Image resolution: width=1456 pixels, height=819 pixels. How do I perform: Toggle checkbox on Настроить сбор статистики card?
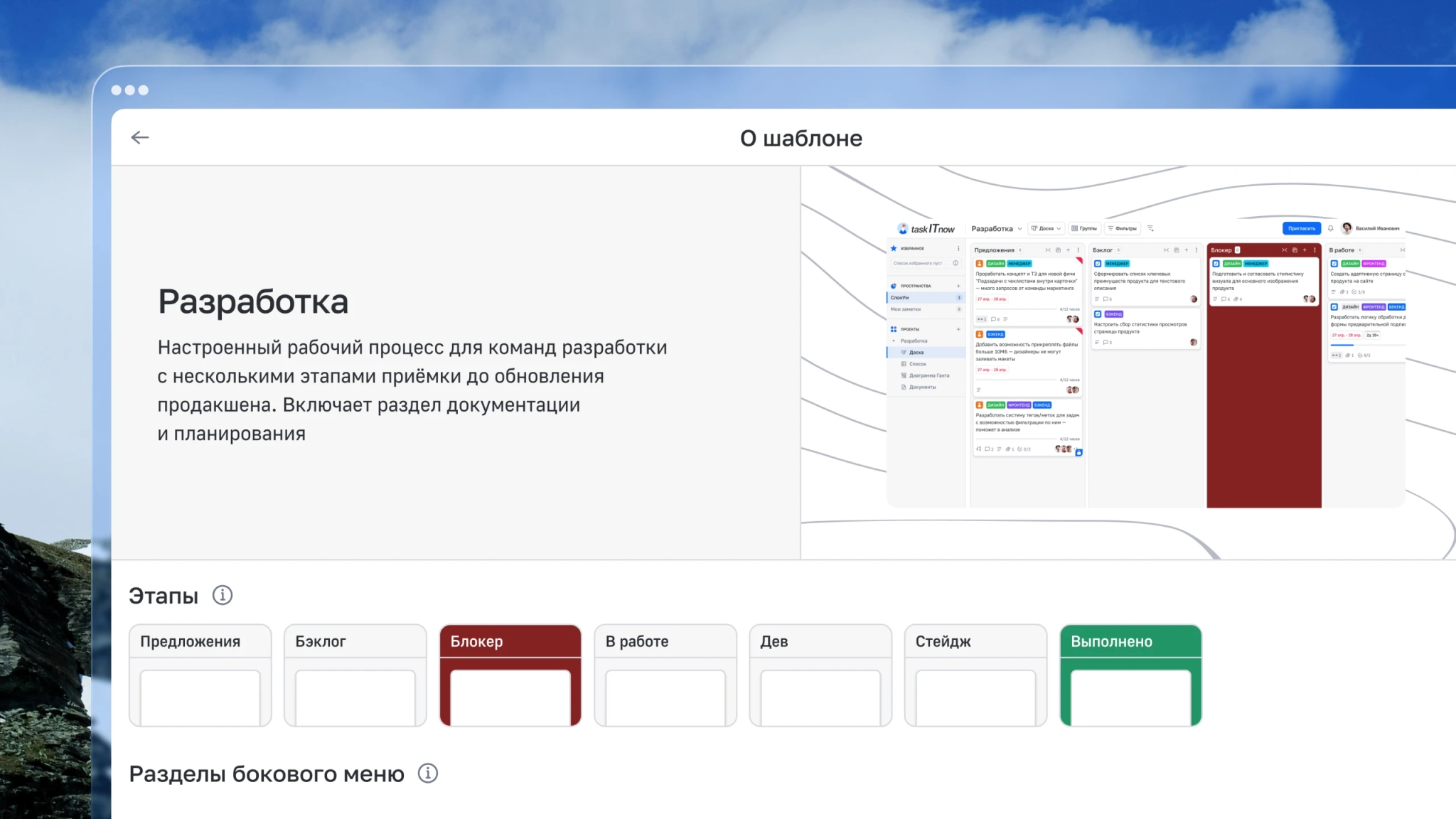point(1098,314)
